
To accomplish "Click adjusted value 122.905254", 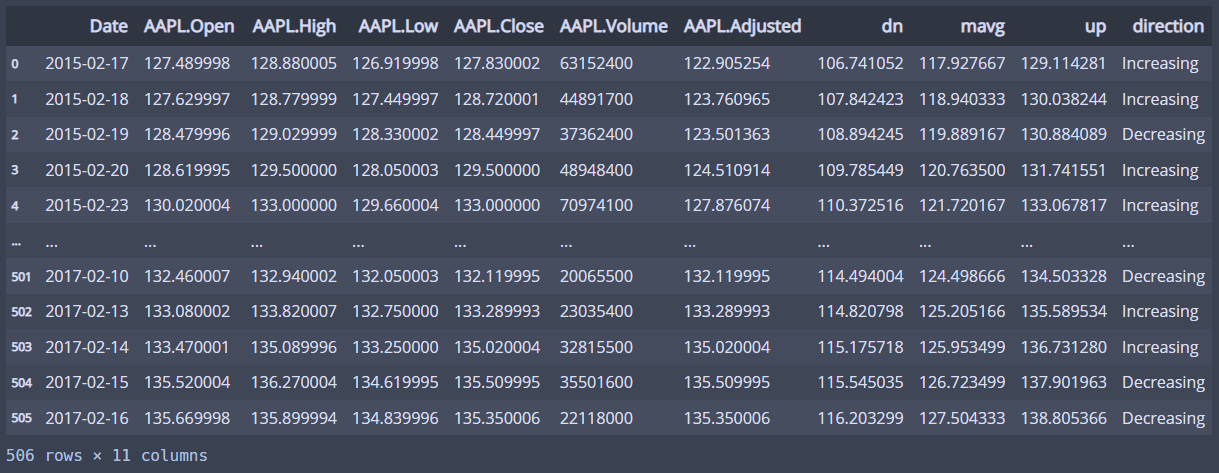I will point(727,63).
